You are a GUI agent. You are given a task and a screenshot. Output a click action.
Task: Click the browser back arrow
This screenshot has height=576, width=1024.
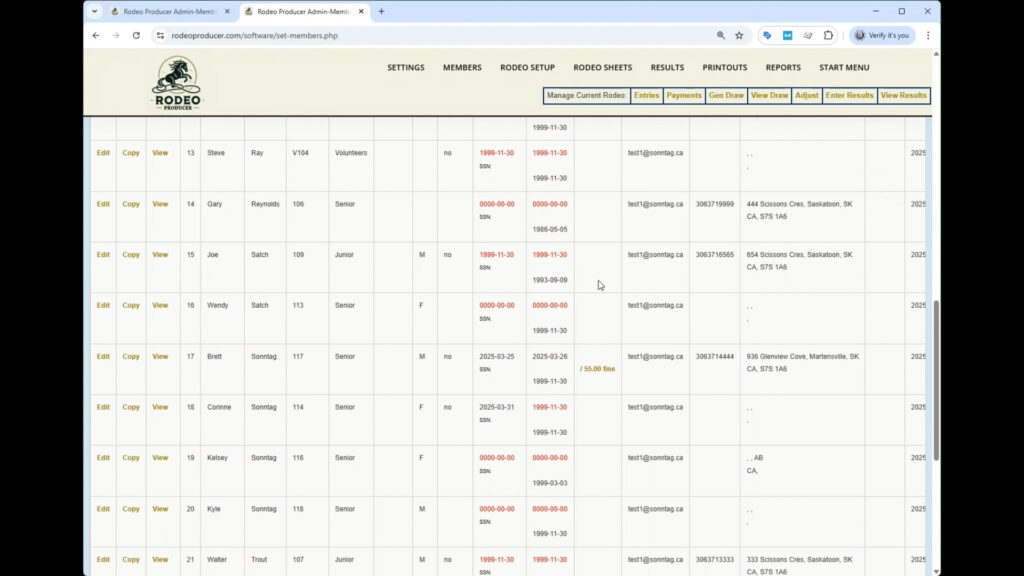pos(95,35)
